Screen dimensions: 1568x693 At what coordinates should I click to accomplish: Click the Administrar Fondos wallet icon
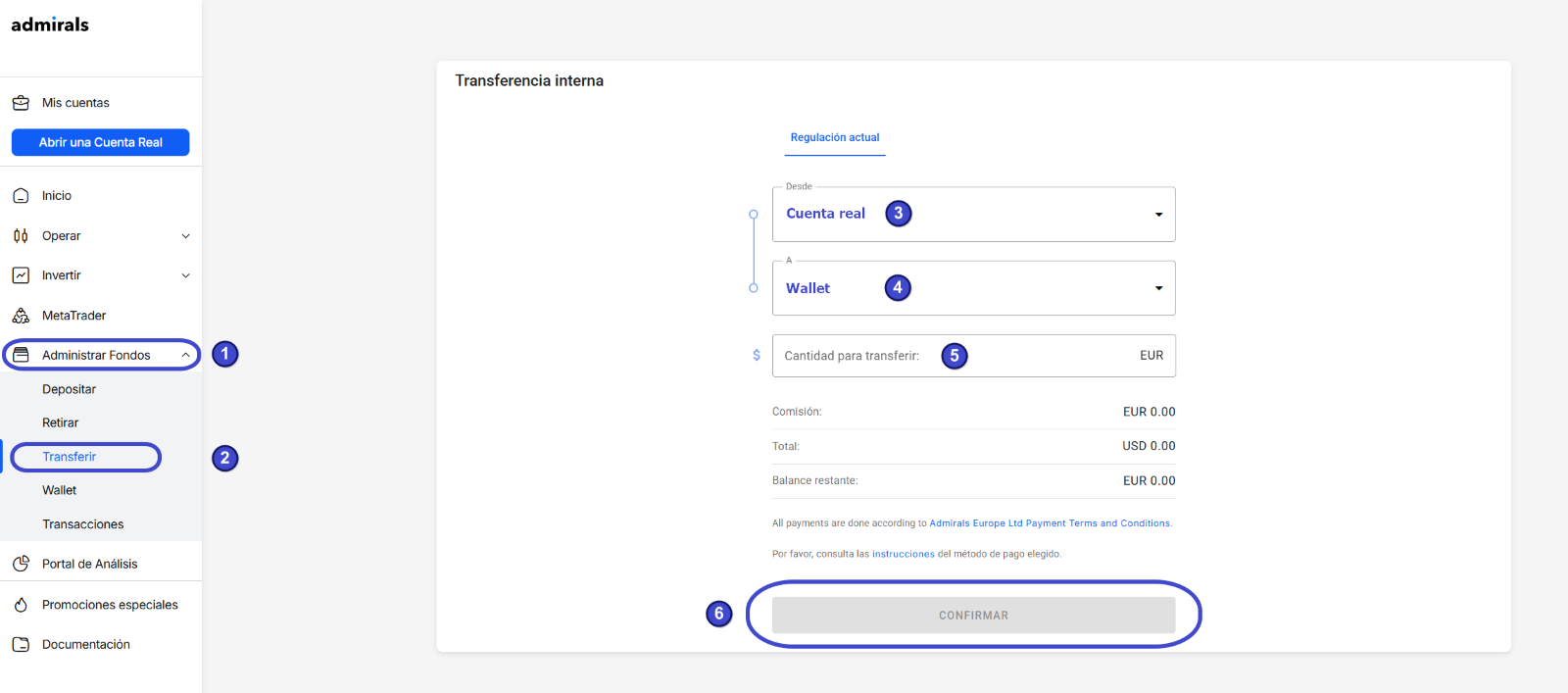point(21,355)
